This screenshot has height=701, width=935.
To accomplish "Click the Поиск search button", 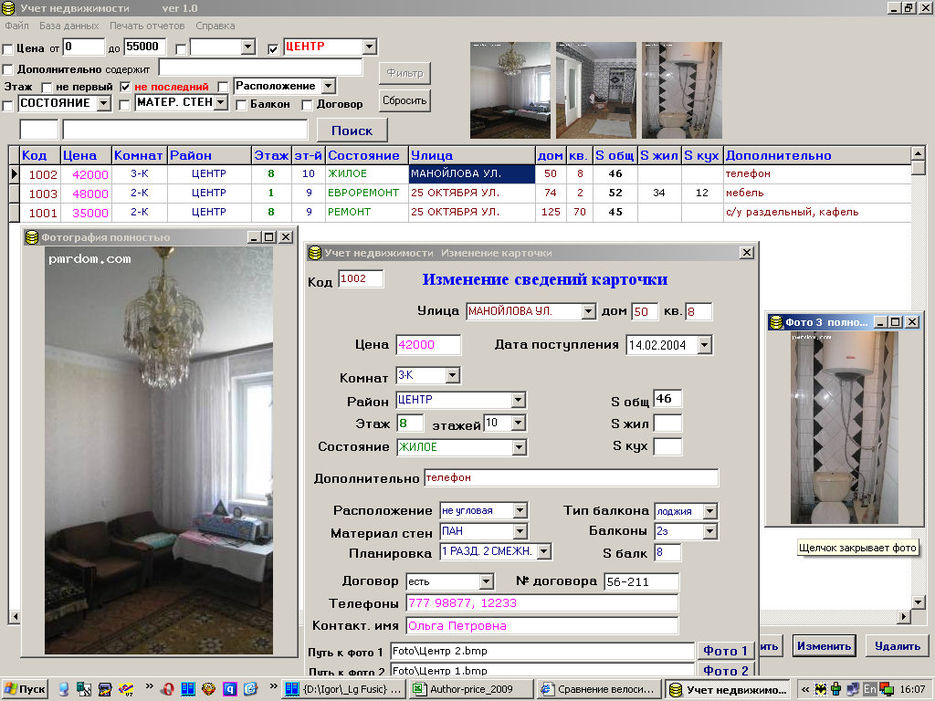I will click(352, 131).
